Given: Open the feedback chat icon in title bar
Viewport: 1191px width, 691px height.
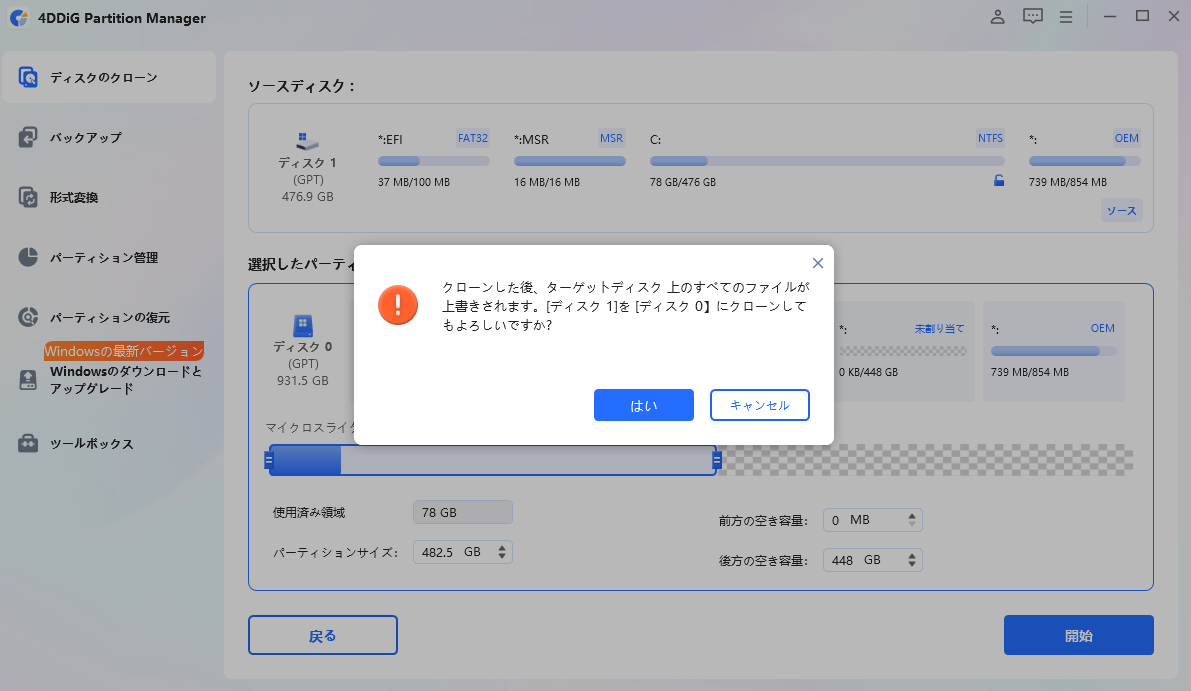Looking at the screenshot, I should point(1032,17).
